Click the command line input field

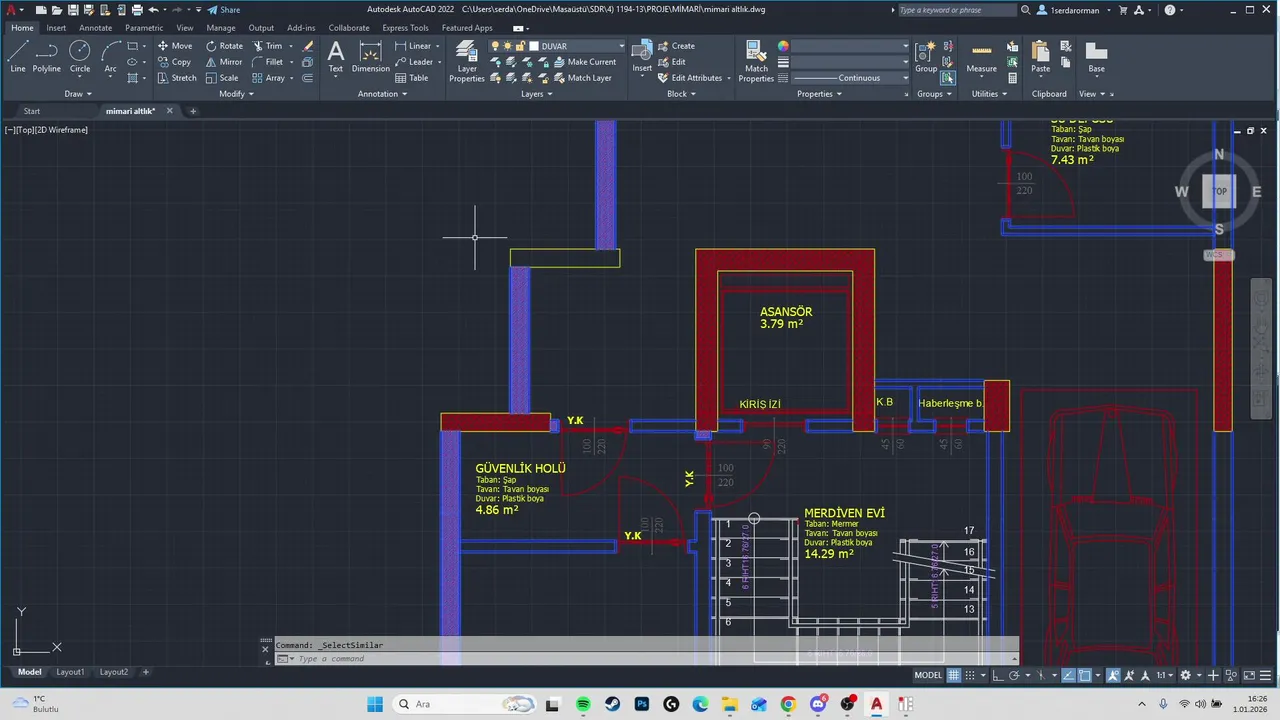pos(645,659)
